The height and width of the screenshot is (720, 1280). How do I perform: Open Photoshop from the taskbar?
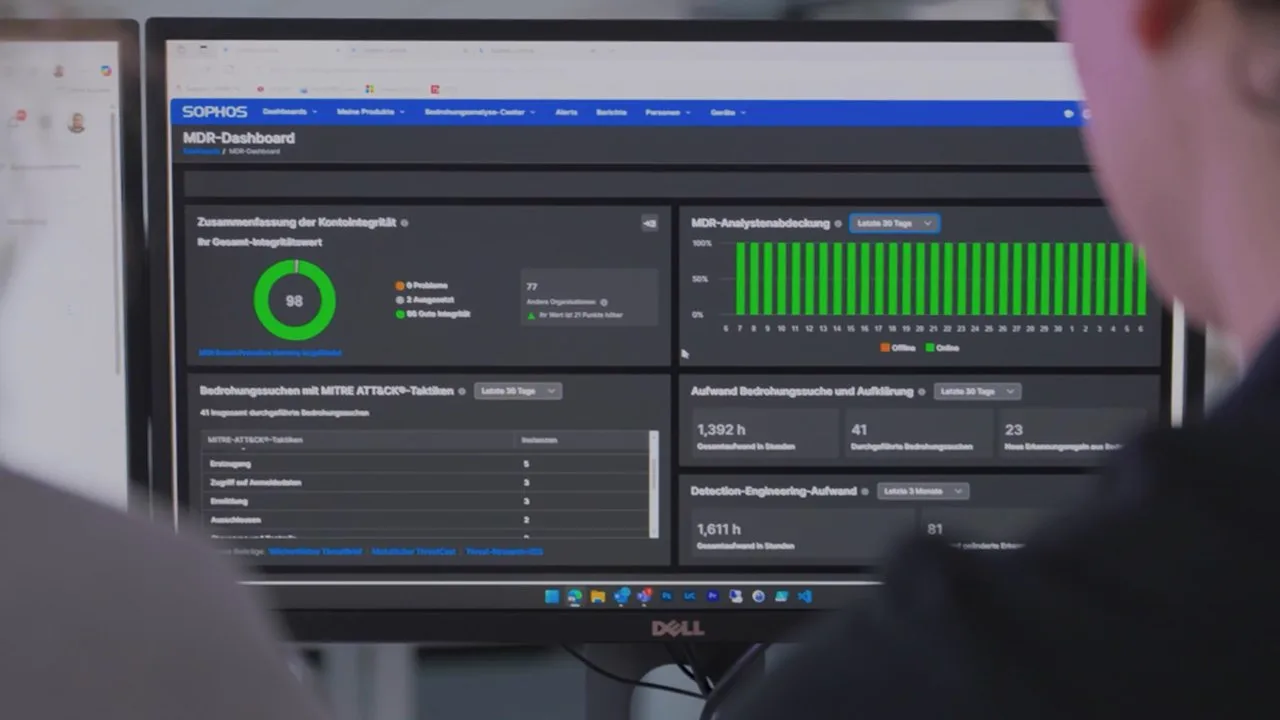(667, 596)
